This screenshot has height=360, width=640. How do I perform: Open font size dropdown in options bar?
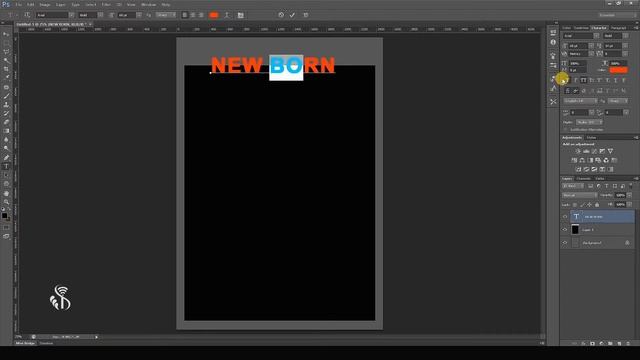139,15
